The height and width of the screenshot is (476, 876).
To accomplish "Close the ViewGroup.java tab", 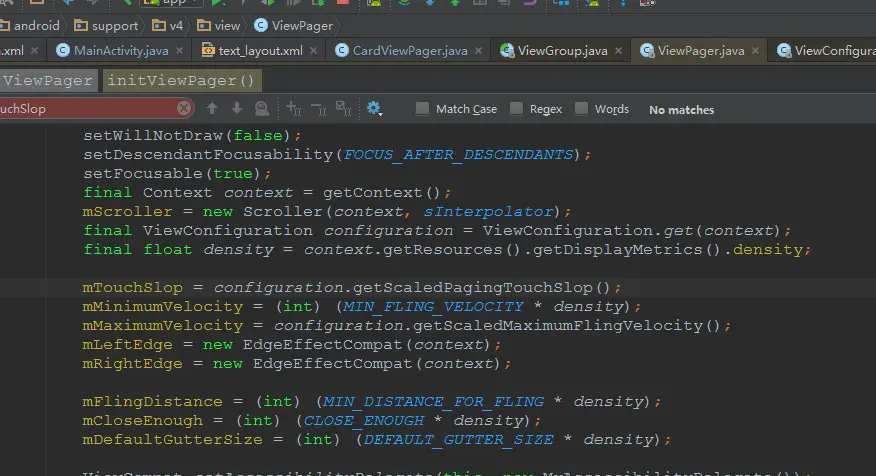I will (618, 51).
